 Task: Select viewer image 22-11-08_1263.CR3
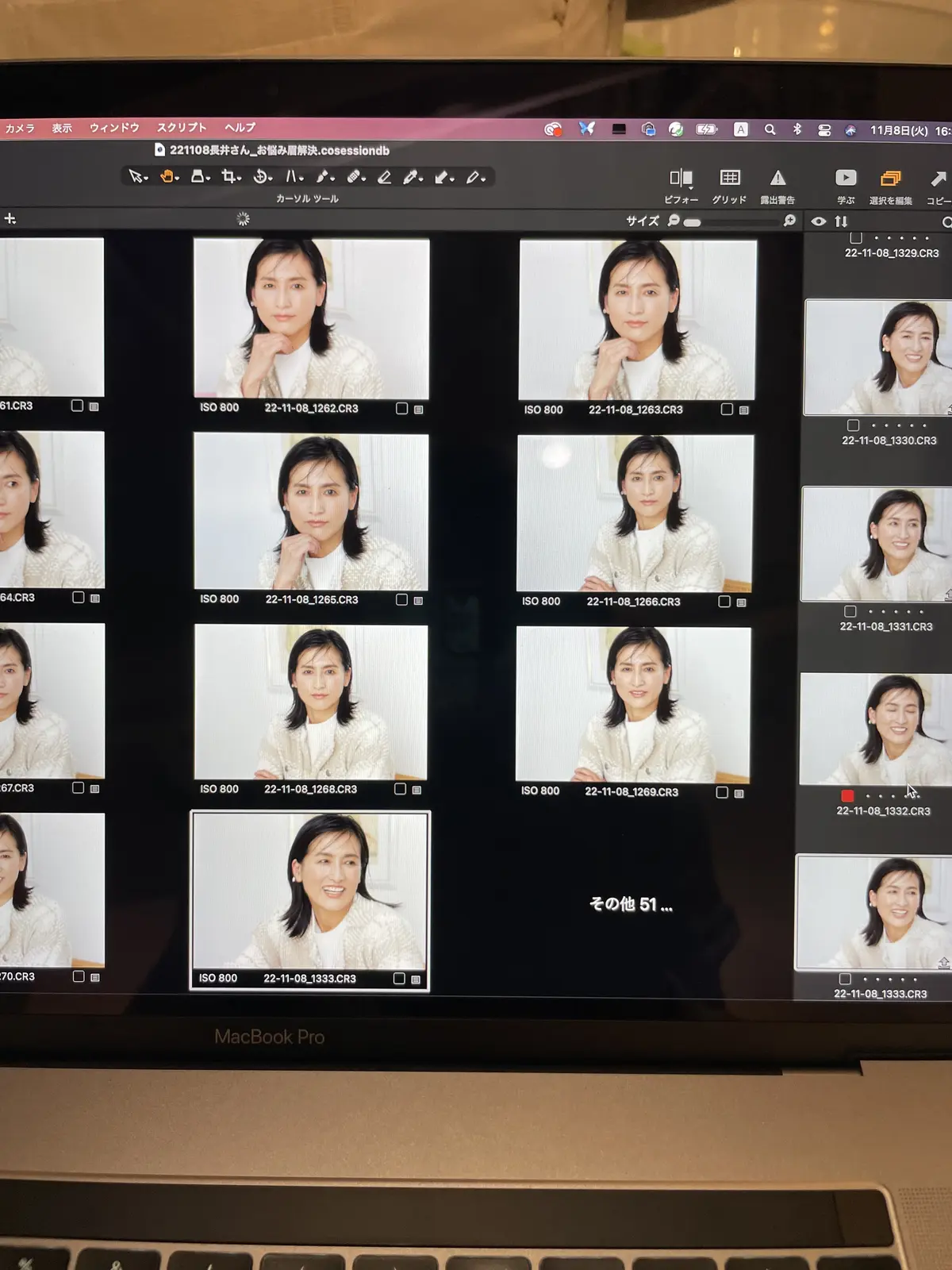[x=637, y=320]
